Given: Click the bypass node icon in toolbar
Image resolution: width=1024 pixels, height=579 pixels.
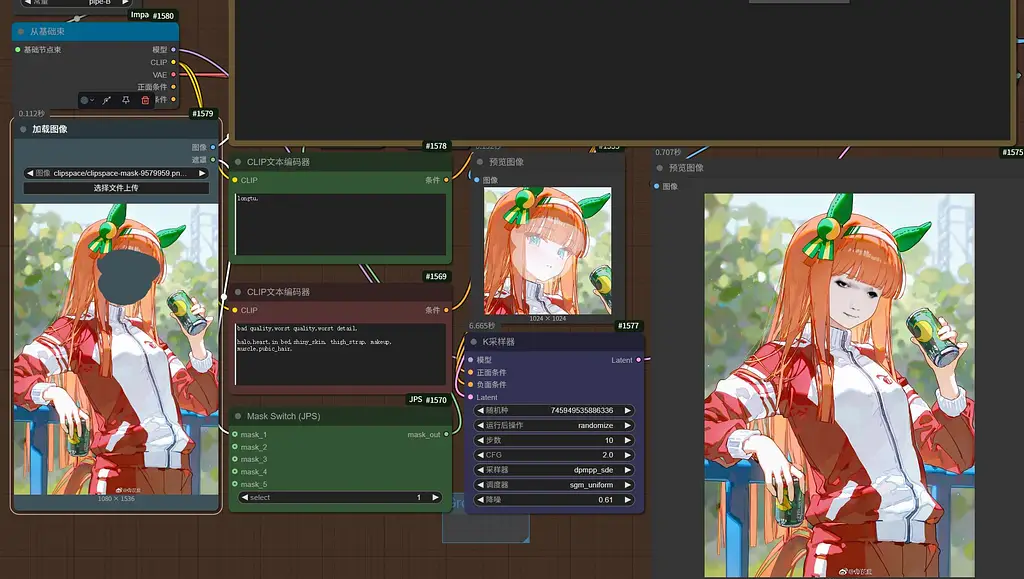Looking at the screenshot, I should click(x=106, y=100).
